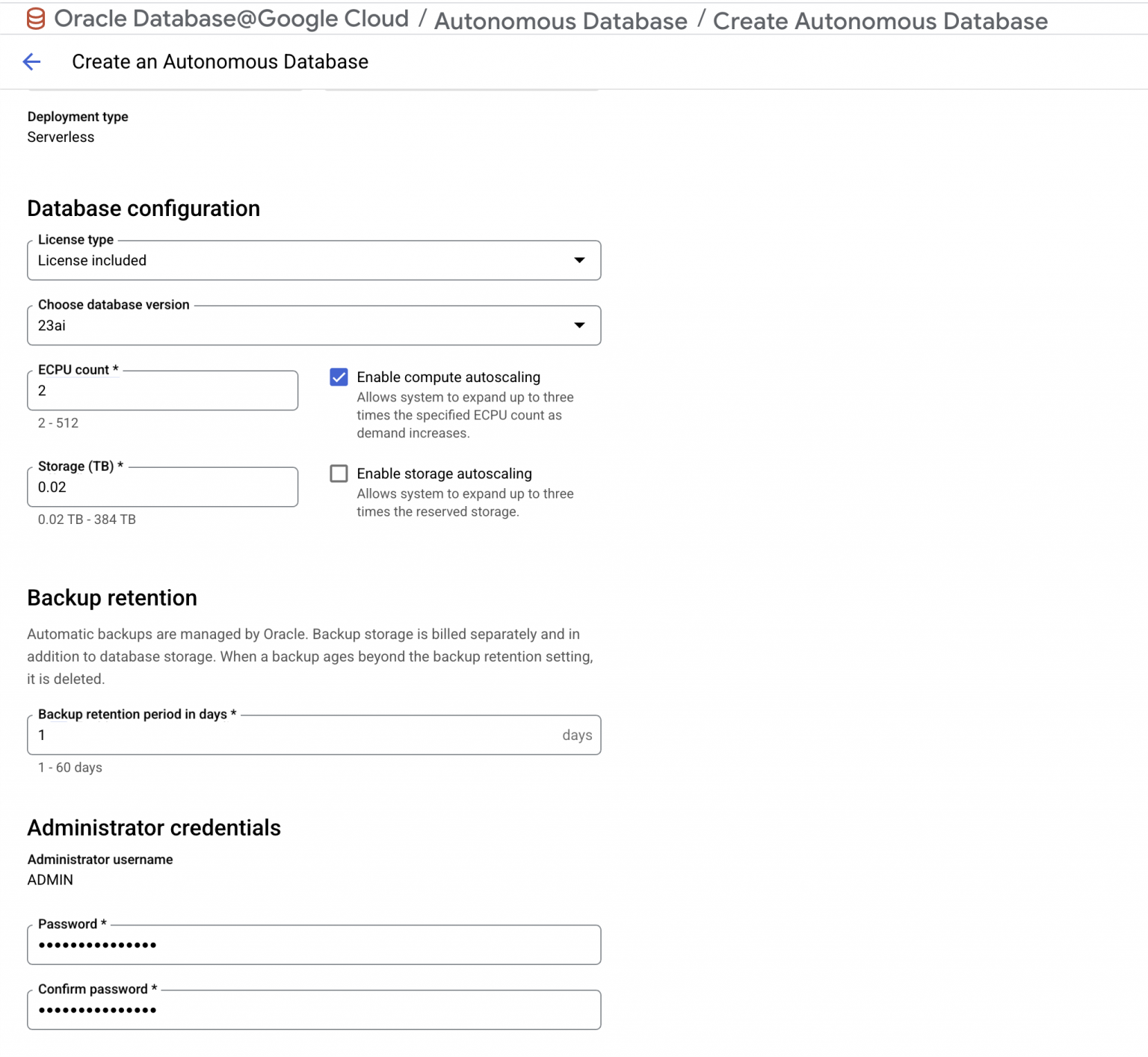
Task: Open the Autonomous Database breadcrumb
Action: 562,20
